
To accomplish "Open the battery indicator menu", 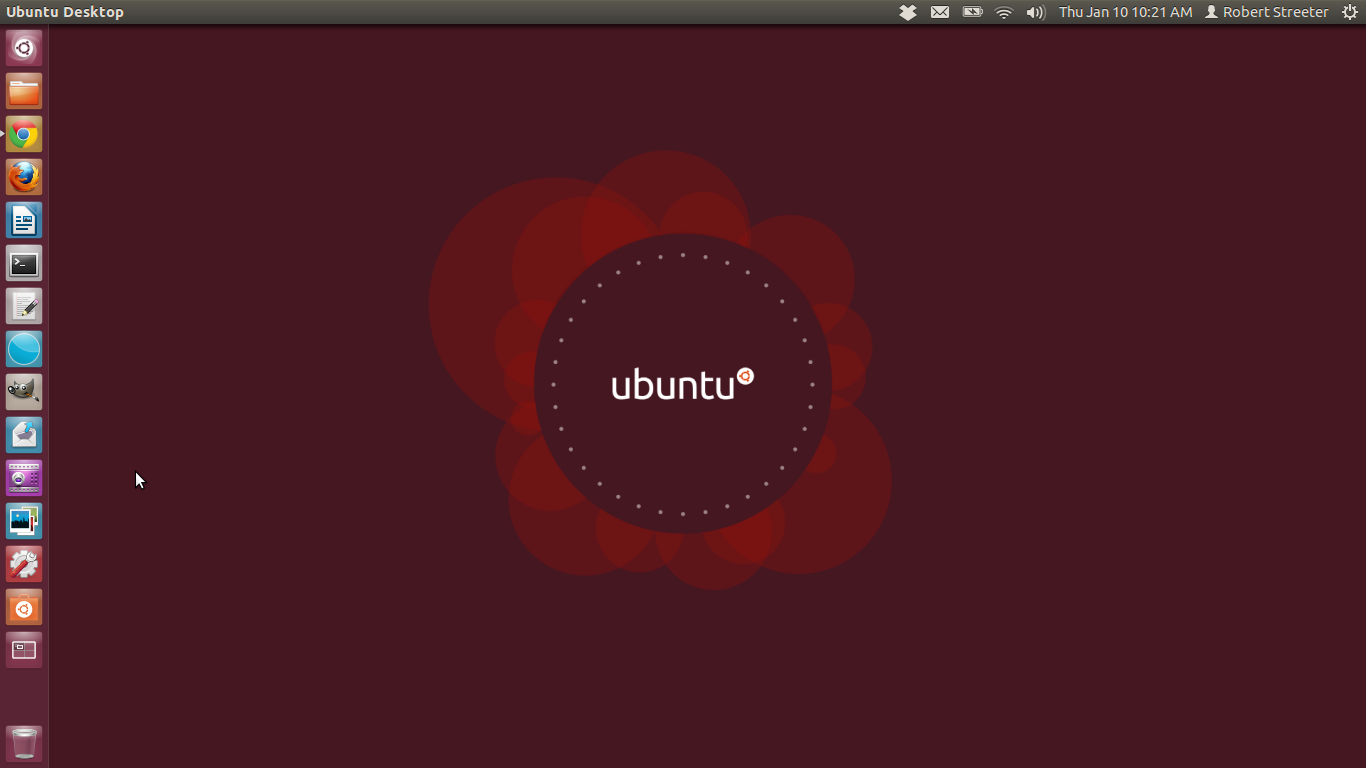I will coord(972,12).
